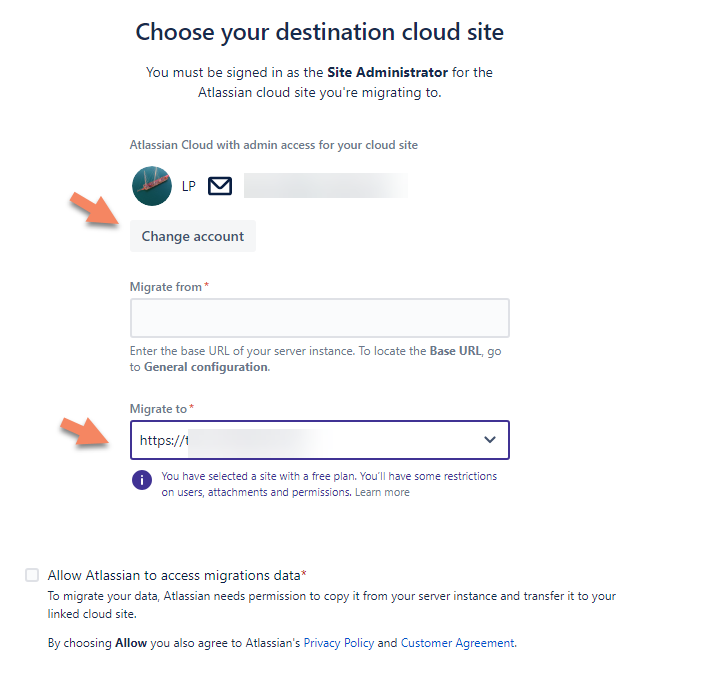718x689 pixels.
Task: Open the Privacy Policy link
Action: (339, 643)
